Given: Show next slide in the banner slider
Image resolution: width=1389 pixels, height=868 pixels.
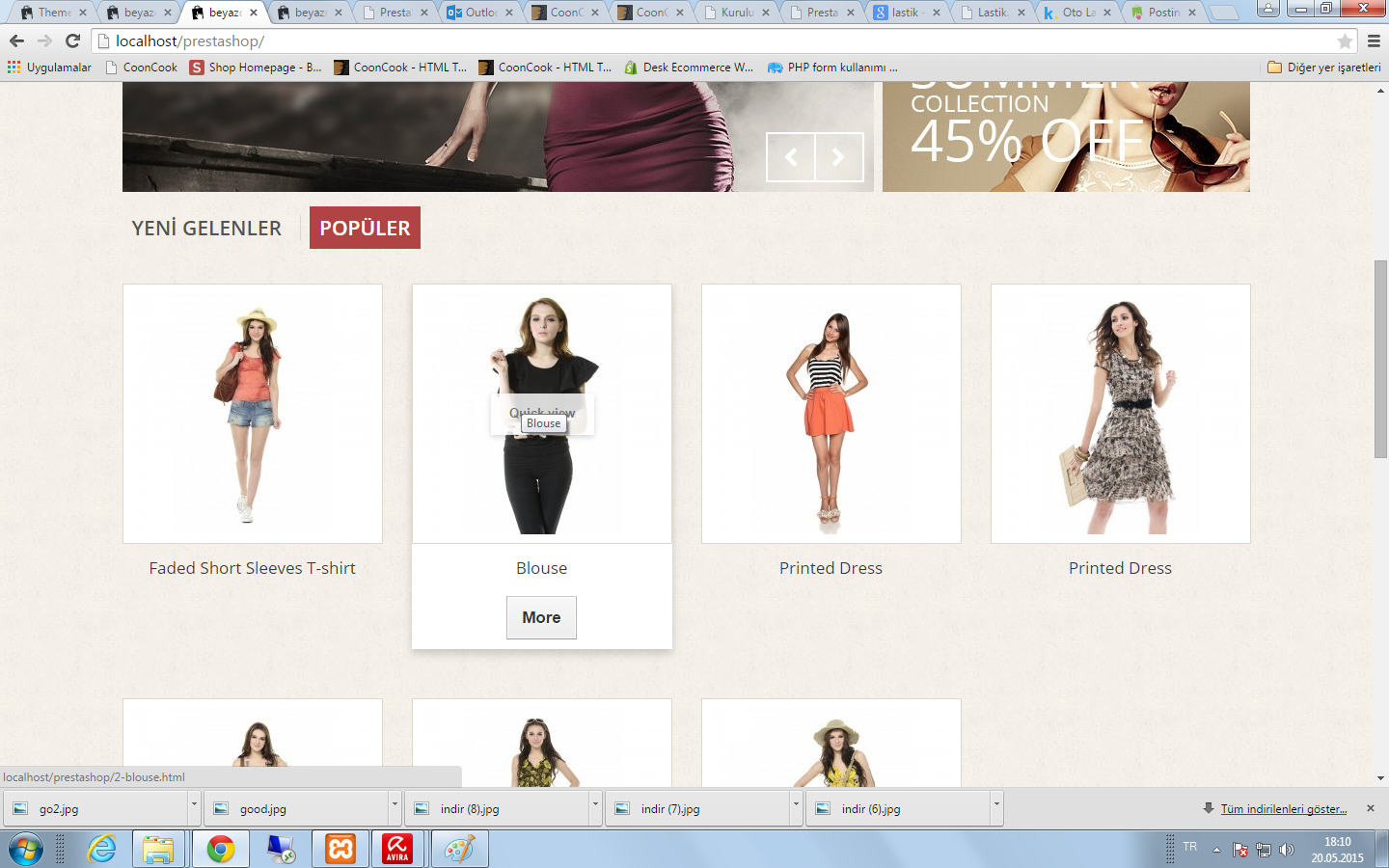Looking at the screenshot, I should tap(839, 156).
